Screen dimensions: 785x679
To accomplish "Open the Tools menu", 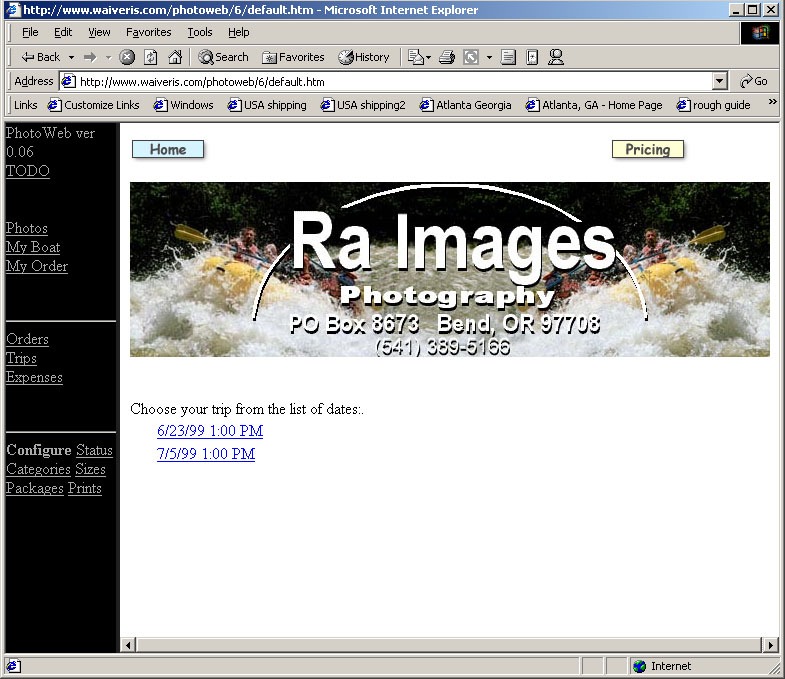I will (x=200, y=32).
